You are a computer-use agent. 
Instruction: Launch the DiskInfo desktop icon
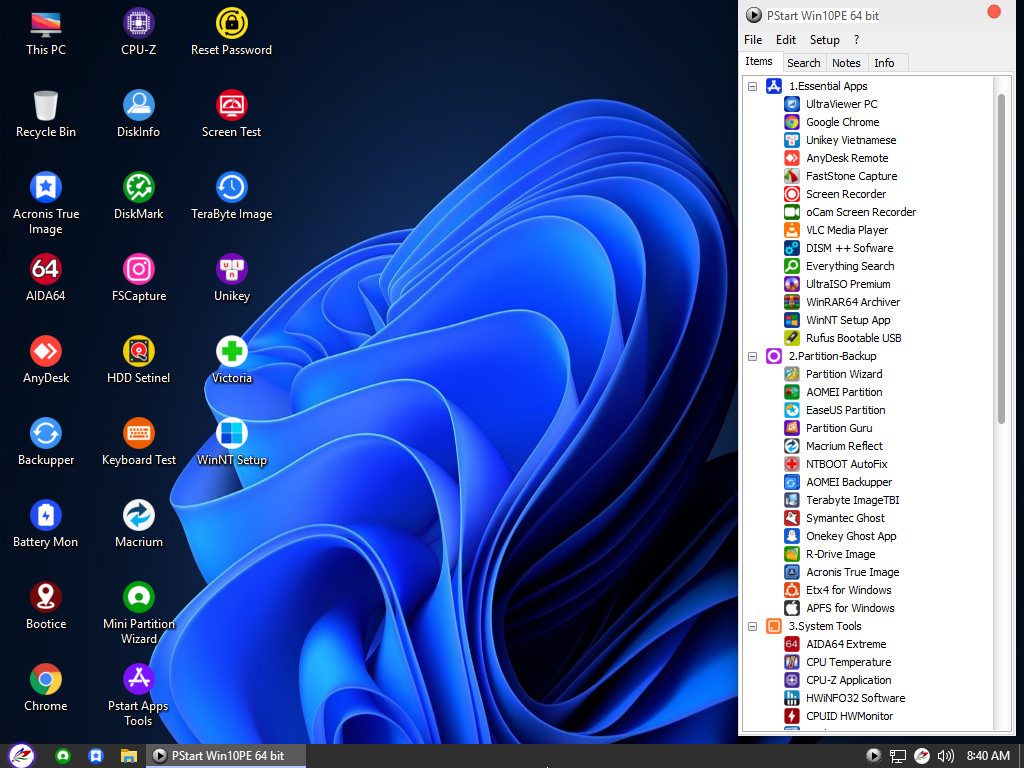point(138,114)
